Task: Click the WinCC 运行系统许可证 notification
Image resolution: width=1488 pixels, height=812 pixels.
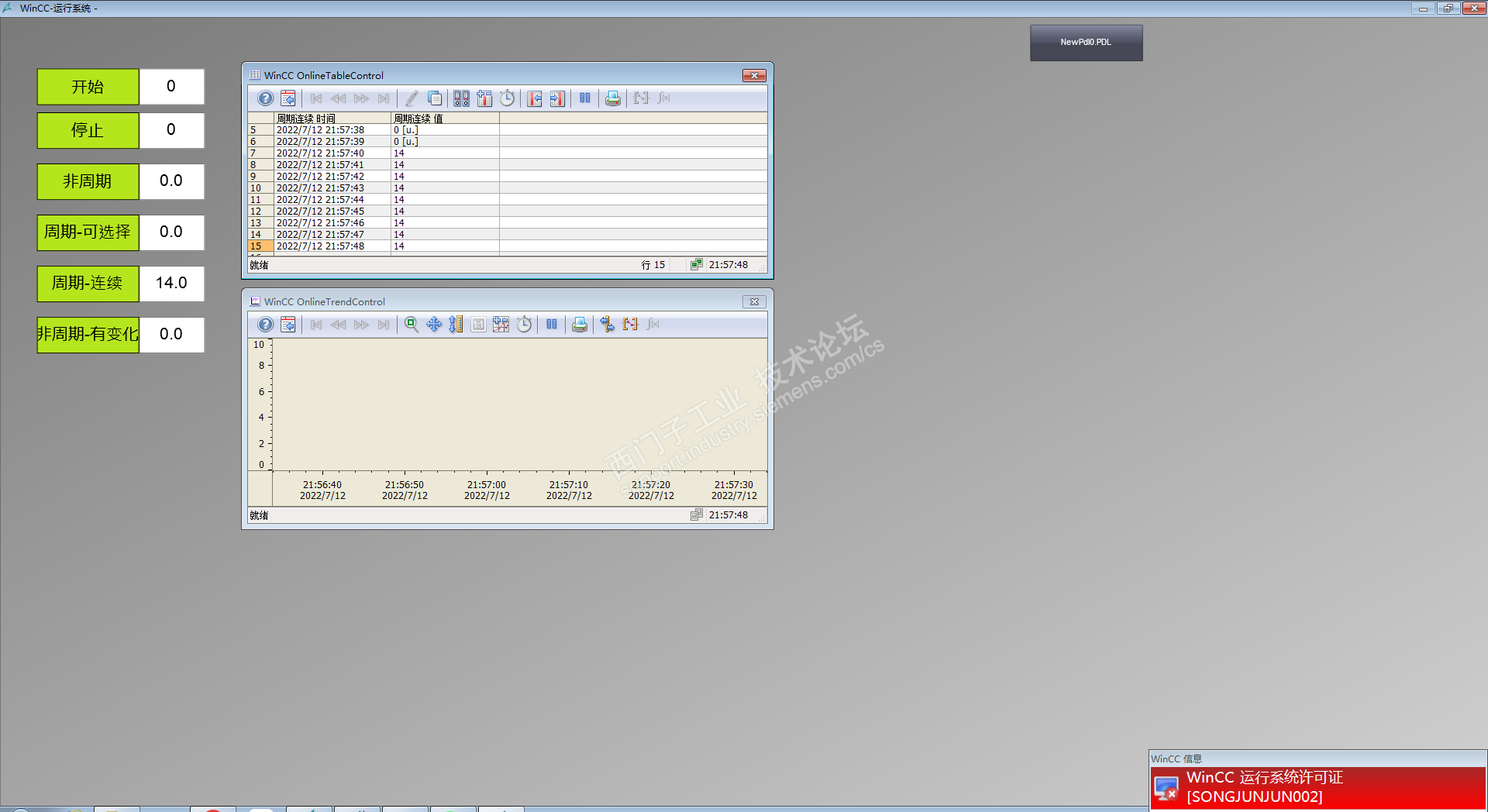Action: tap(1317, 788)
